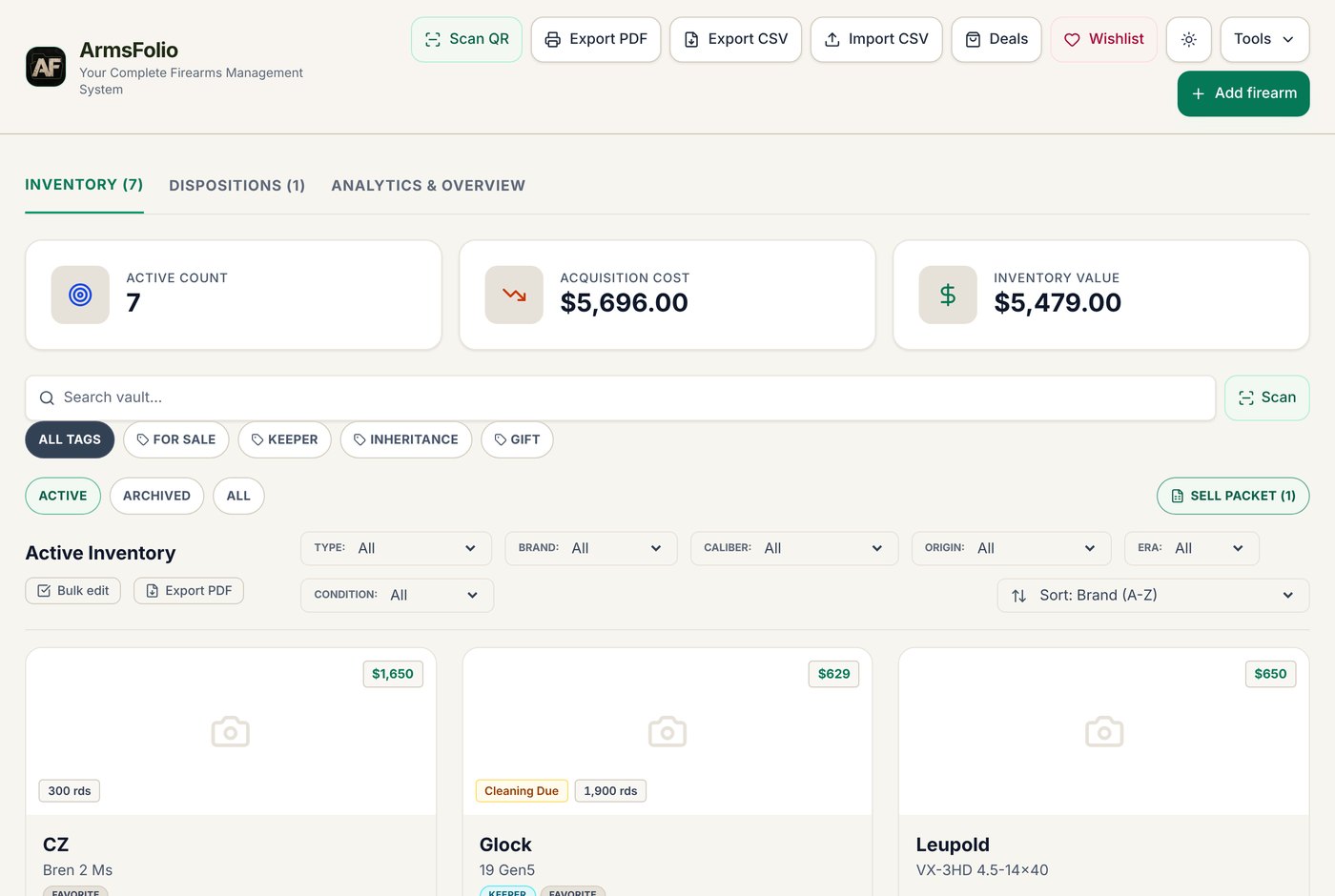This screenshot has height=896, width=1335.
Task: Open the Analytics & Overview tab
Action: click(x=428, y=186)
